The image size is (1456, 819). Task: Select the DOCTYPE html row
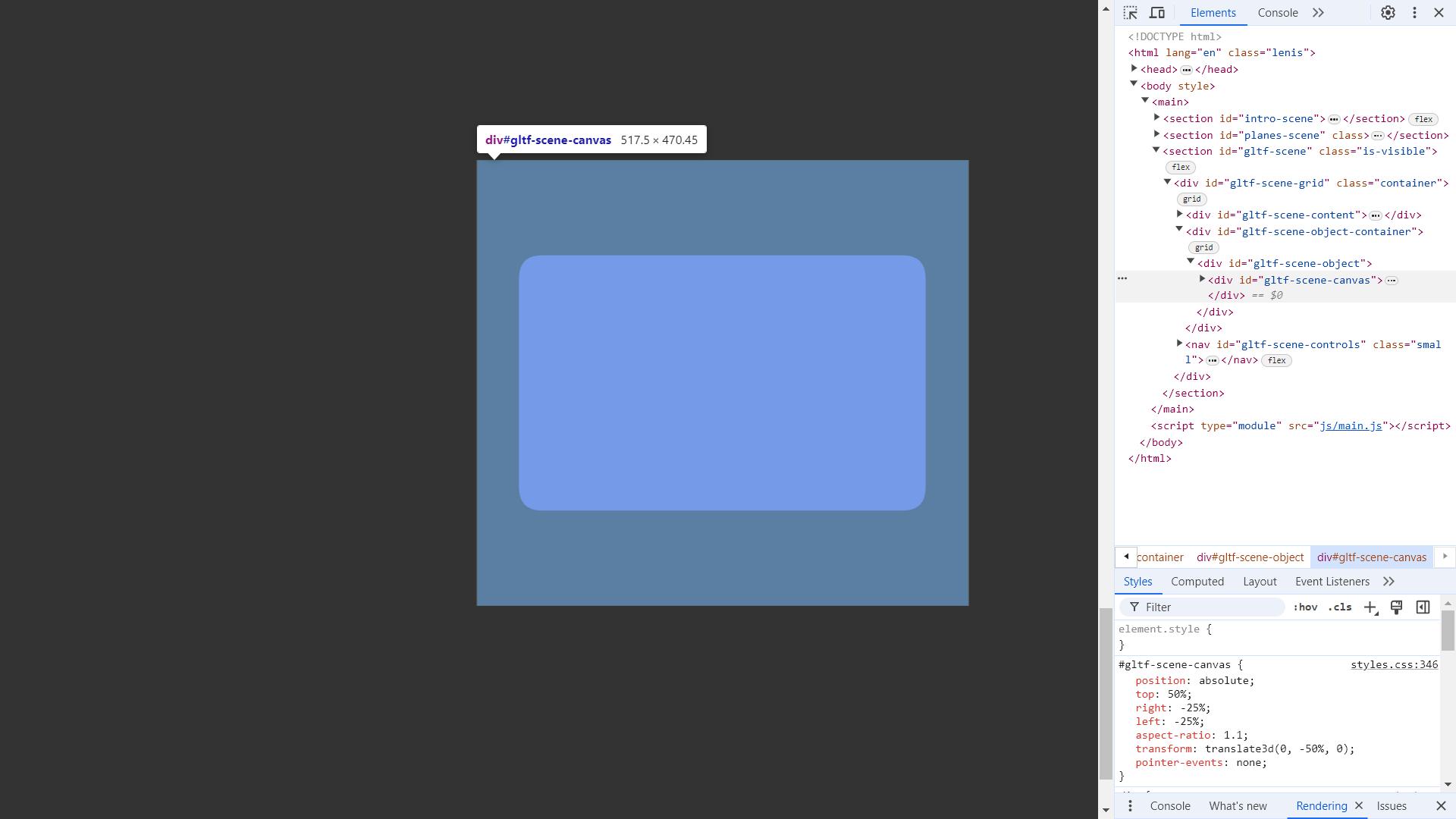pos(1175,37)
